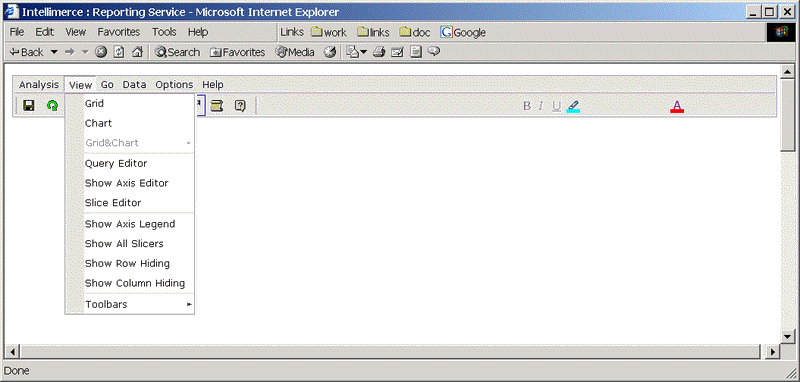800x382 pixels.
Task: Click the green Refresh arrow icon
Action: pos(52,106)
